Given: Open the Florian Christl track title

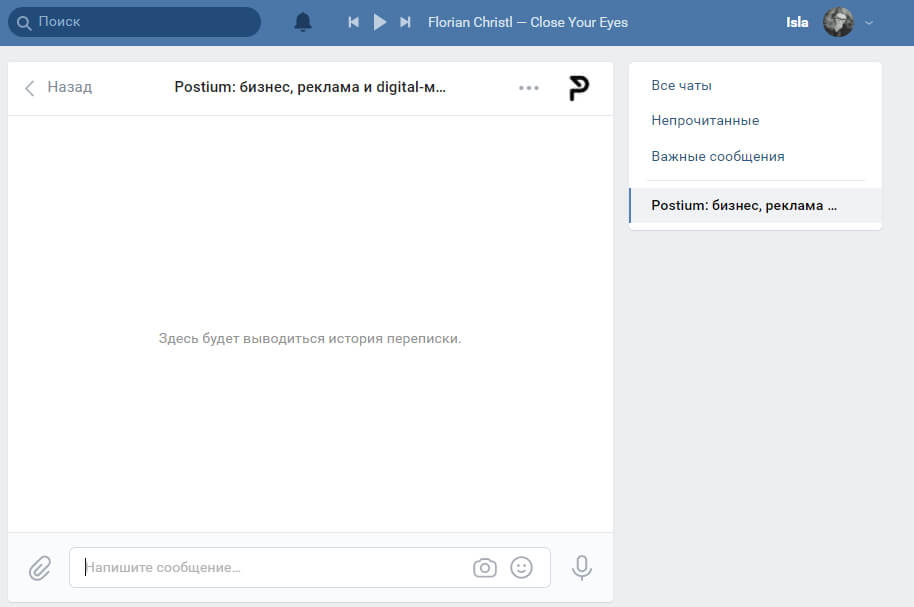Looking at the screenshot, I should click(527, 22).
